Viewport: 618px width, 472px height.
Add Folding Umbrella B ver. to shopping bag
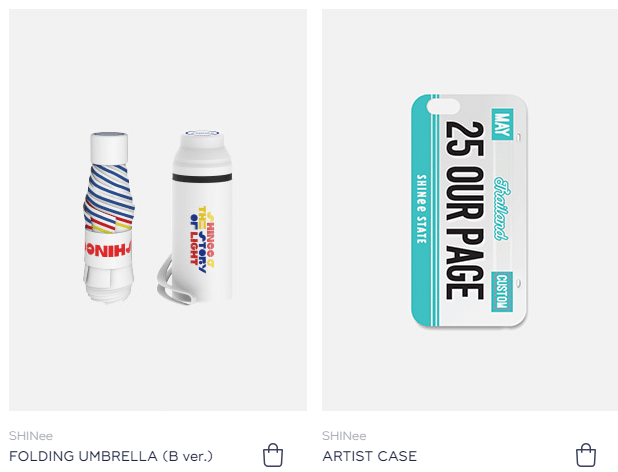pyautogui.click(x=273, y=455)
